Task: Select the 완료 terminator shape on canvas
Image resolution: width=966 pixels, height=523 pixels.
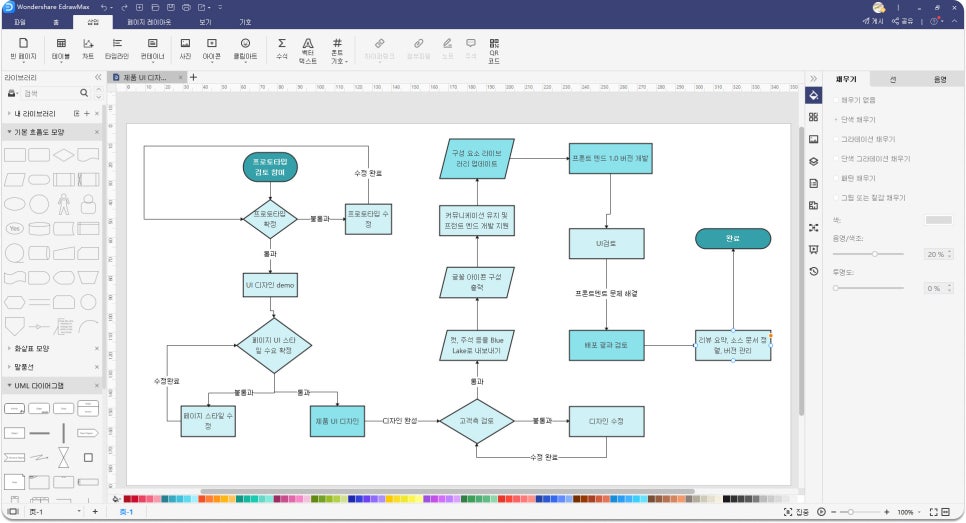Action: 733,238
